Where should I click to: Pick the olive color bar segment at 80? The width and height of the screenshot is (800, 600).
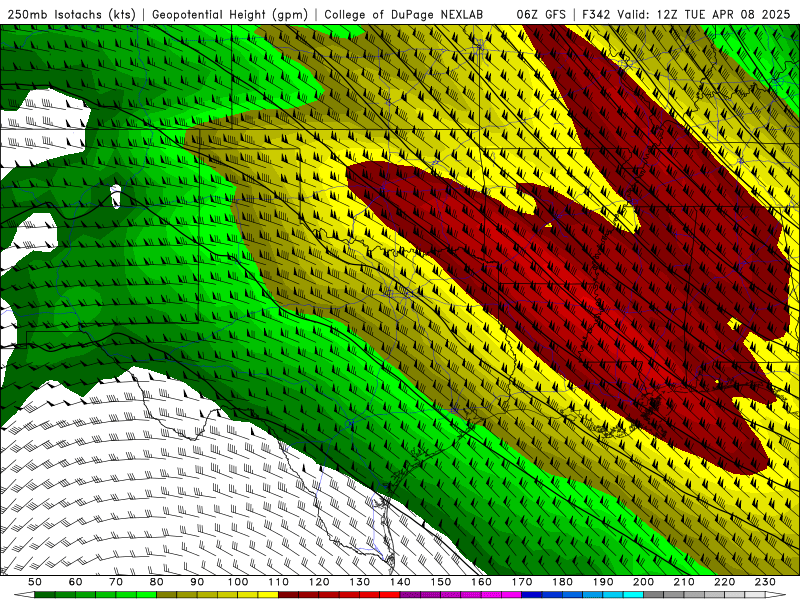(x=166, y=594)
